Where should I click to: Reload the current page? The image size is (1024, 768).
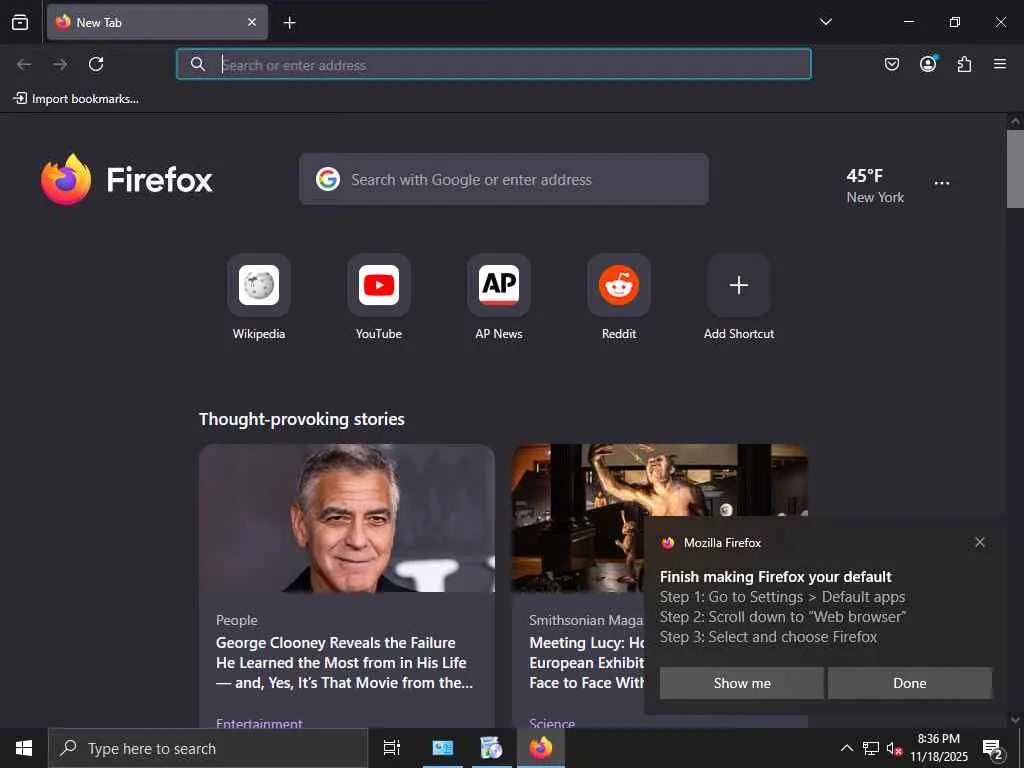(96, 64)
